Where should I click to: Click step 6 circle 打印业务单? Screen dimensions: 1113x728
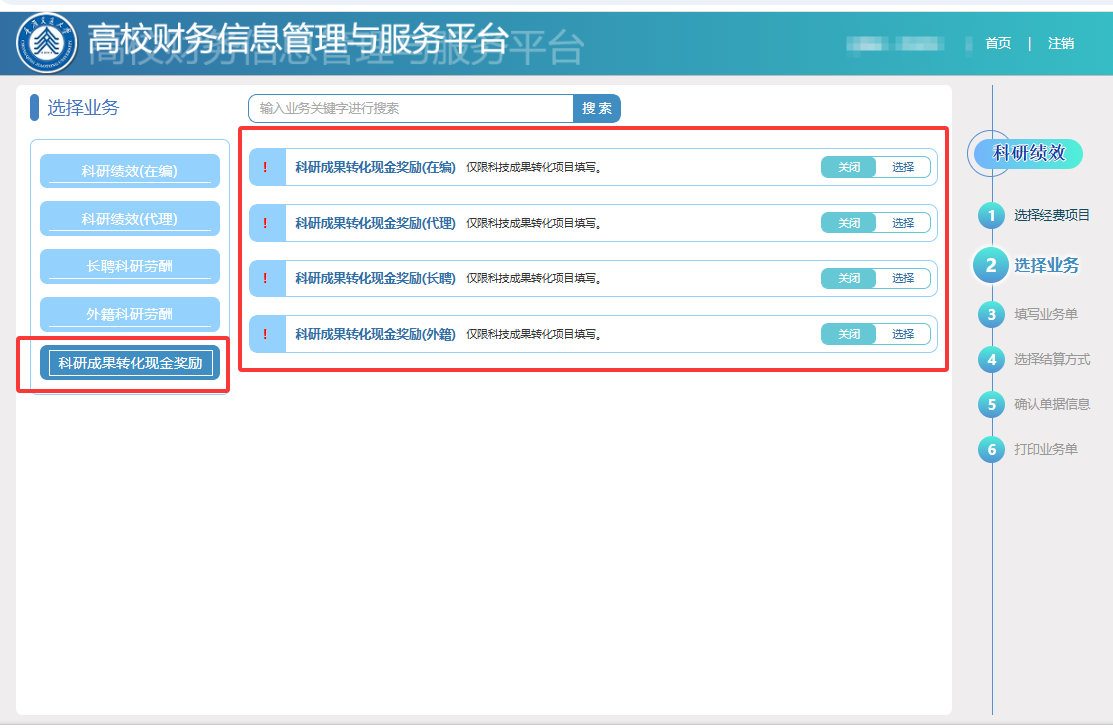pyautogui.click(x=990, y=449)
